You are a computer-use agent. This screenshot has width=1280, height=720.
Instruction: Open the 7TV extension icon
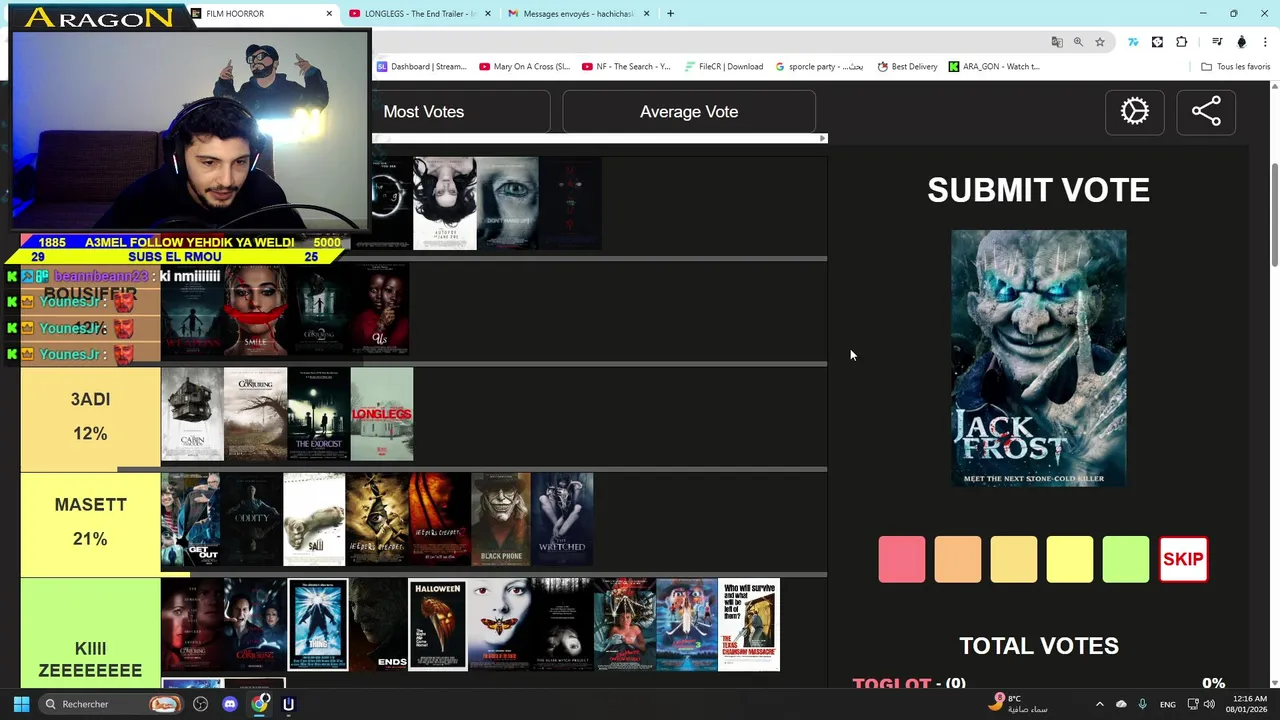[x=1133, y=42]
